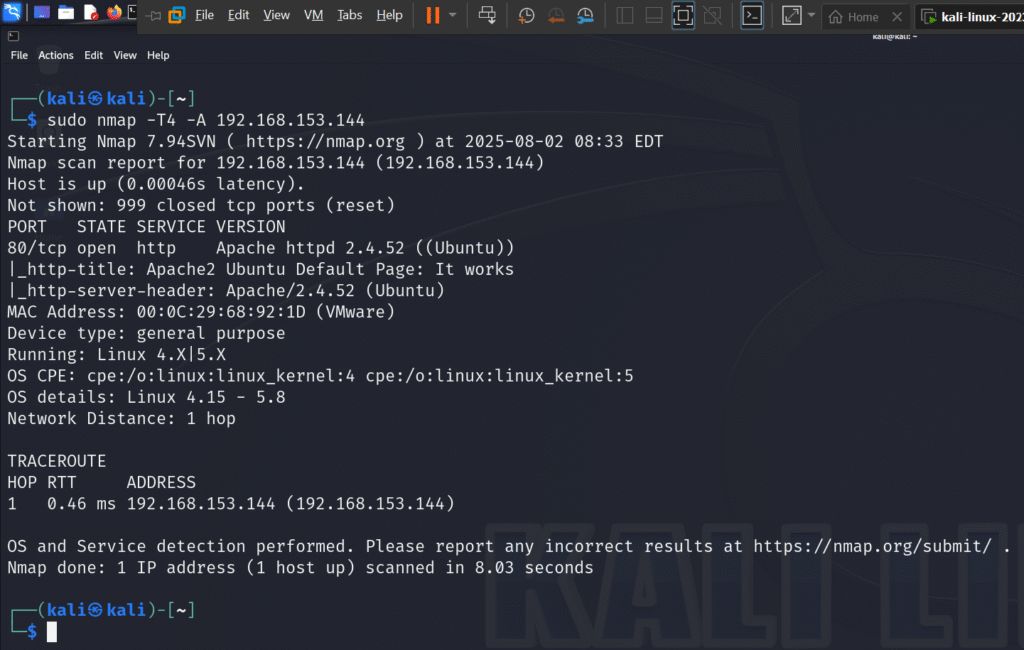This screenshot has width=1024, height=650.
Task: Revert the VM to the previous snapshot
Action: [x=556, y=16]
